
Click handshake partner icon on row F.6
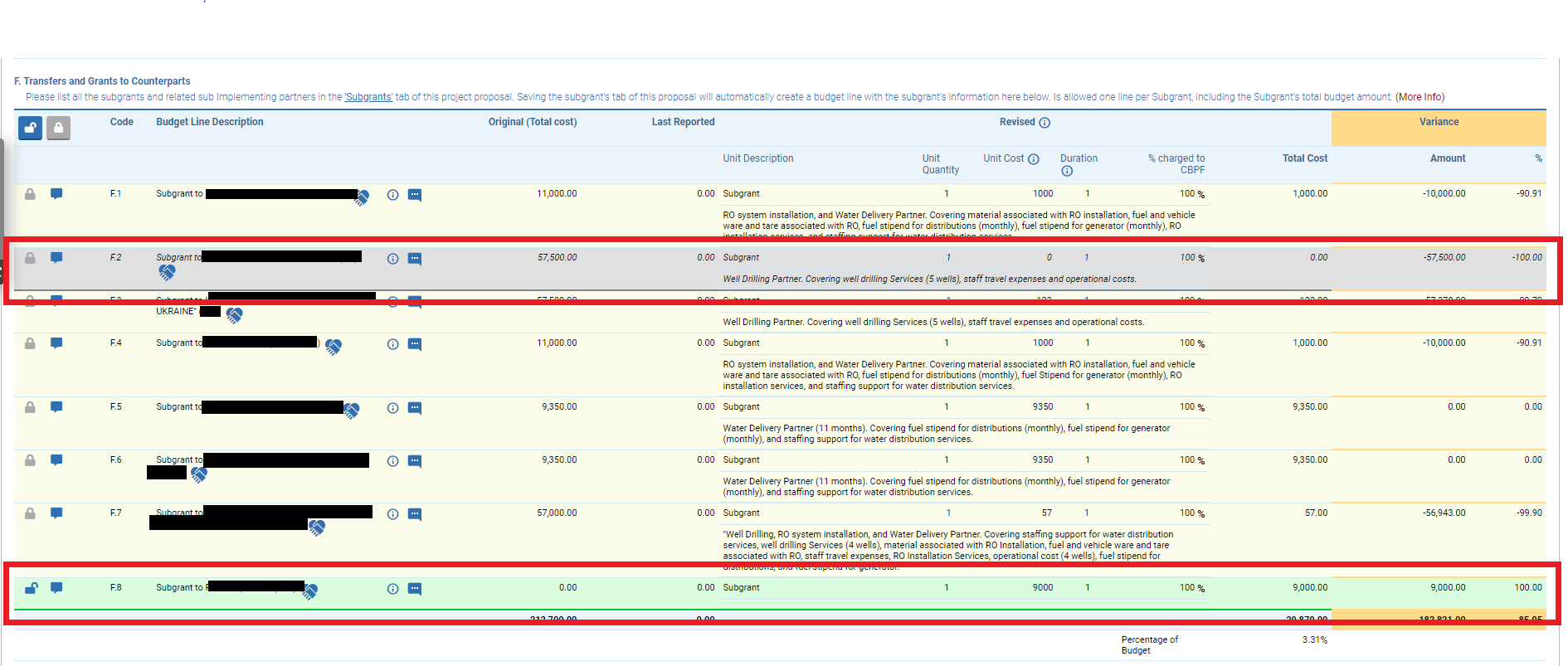[x=199, y=474]
